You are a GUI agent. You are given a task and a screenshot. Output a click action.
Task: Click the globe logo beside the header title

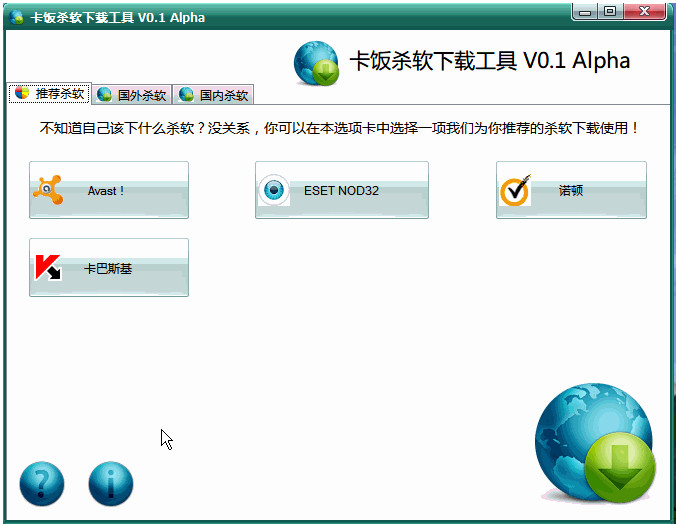pos(316,63)
